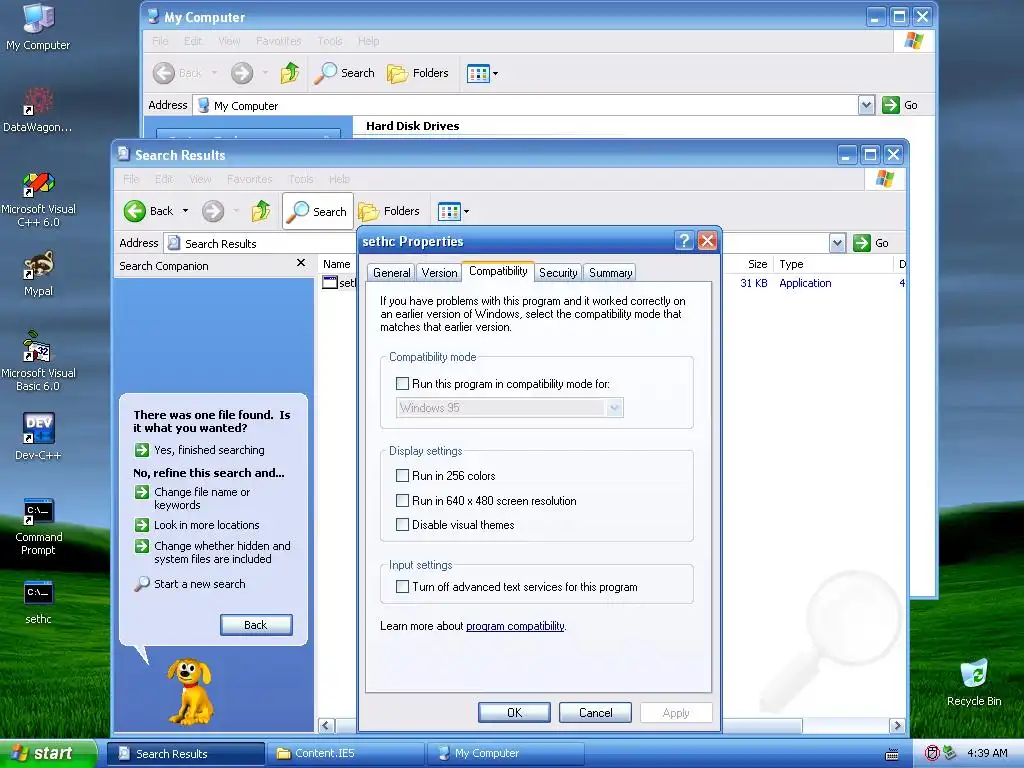Screen dimensions: 1024x768
Task: Toggle Folders pane in Search Results toolbar
Action: tap(389, 211)
